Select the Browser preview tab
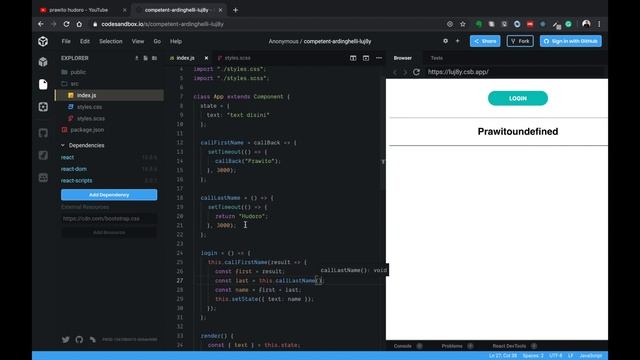 (402, 58)
